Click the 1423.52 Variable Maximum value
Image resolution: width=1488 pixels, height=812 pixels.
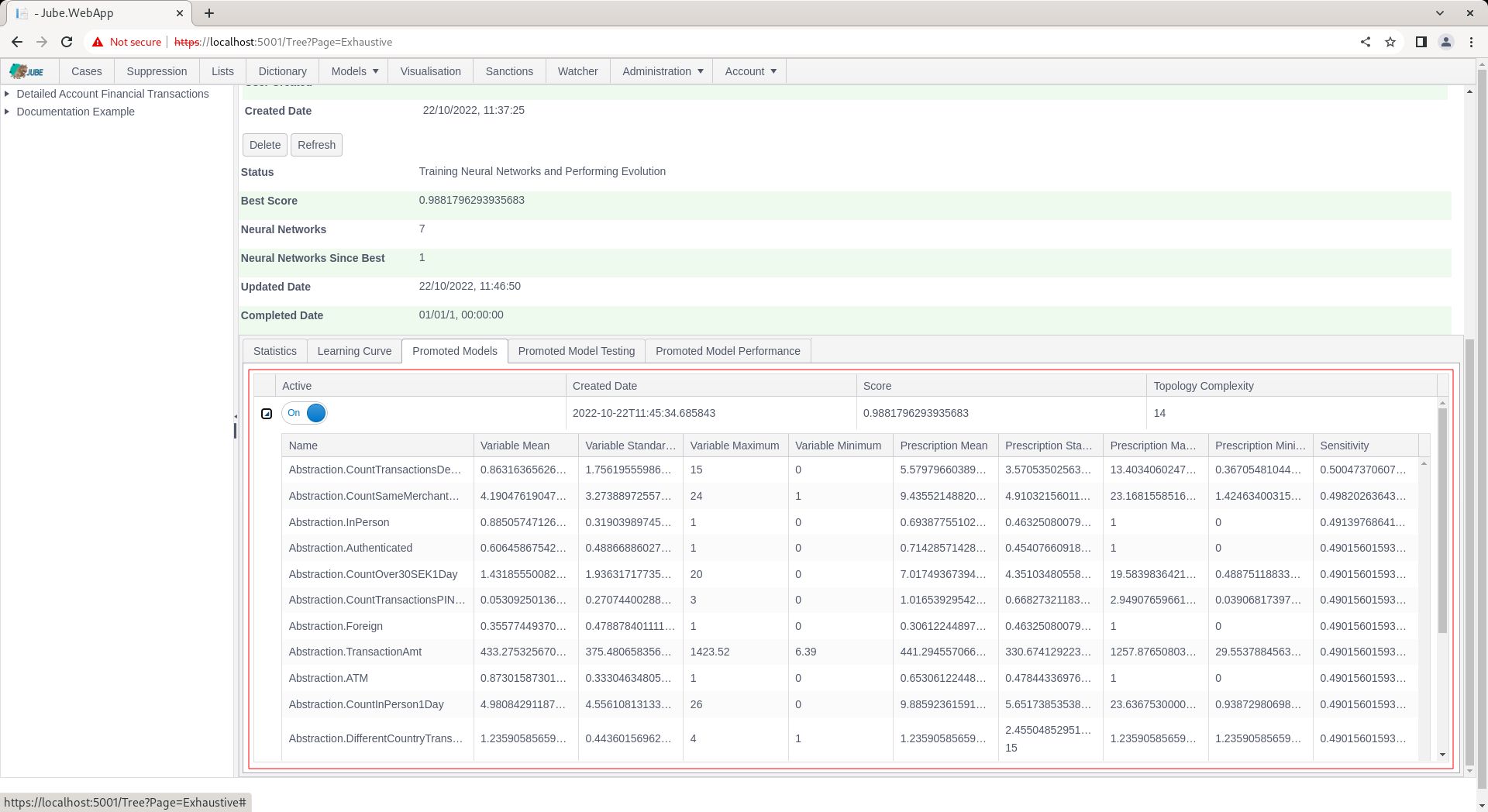coord(710,652)
